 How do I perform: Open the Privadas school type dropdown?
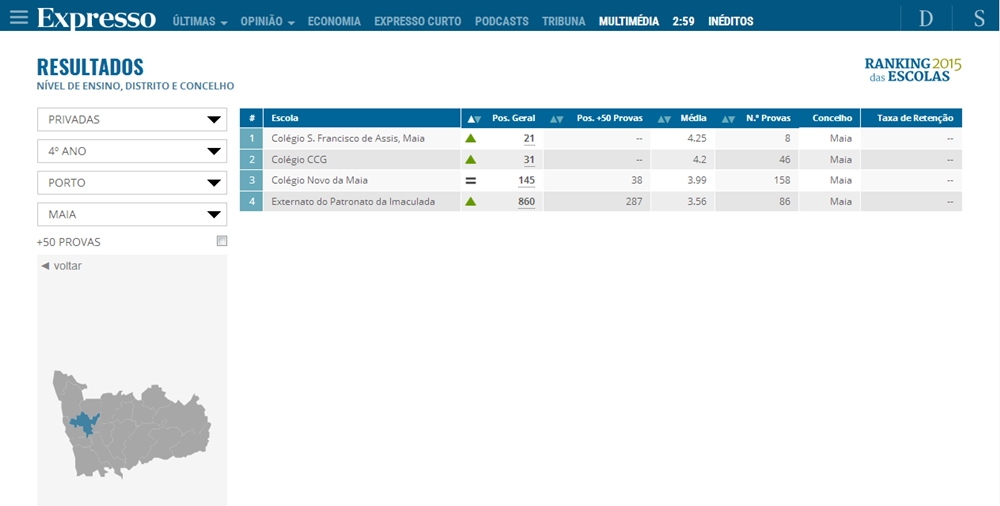tap(132, 120)
